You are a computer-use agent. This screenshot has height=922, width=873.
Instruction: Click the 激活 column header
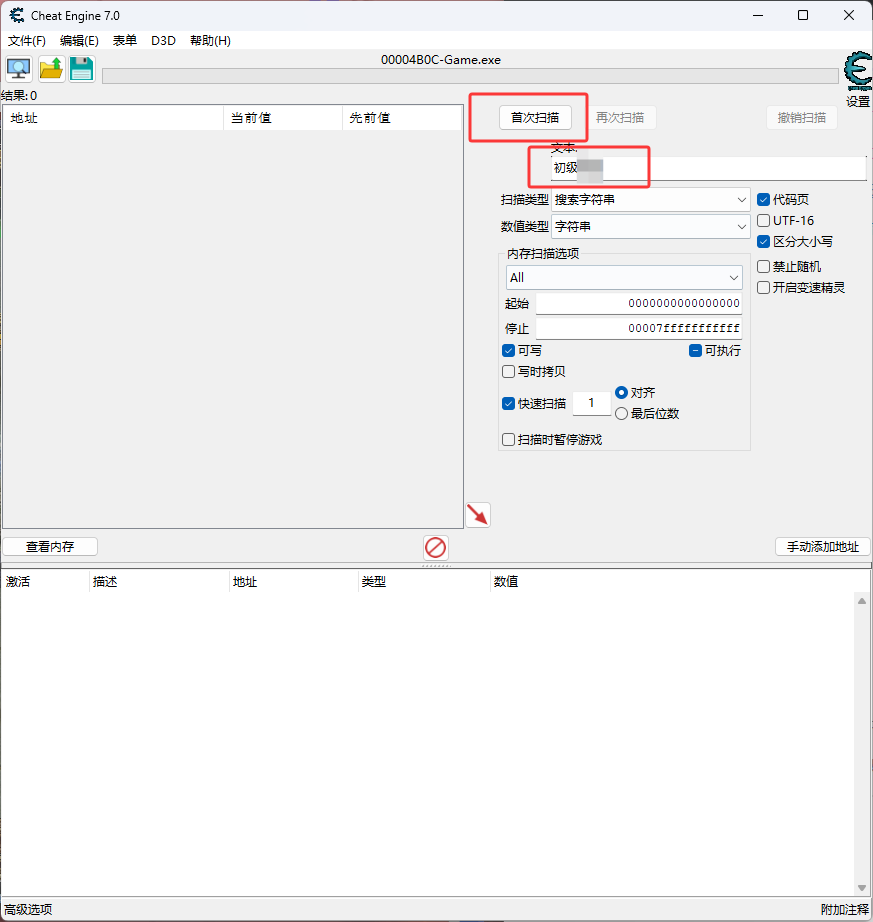[x=45, y=582]
